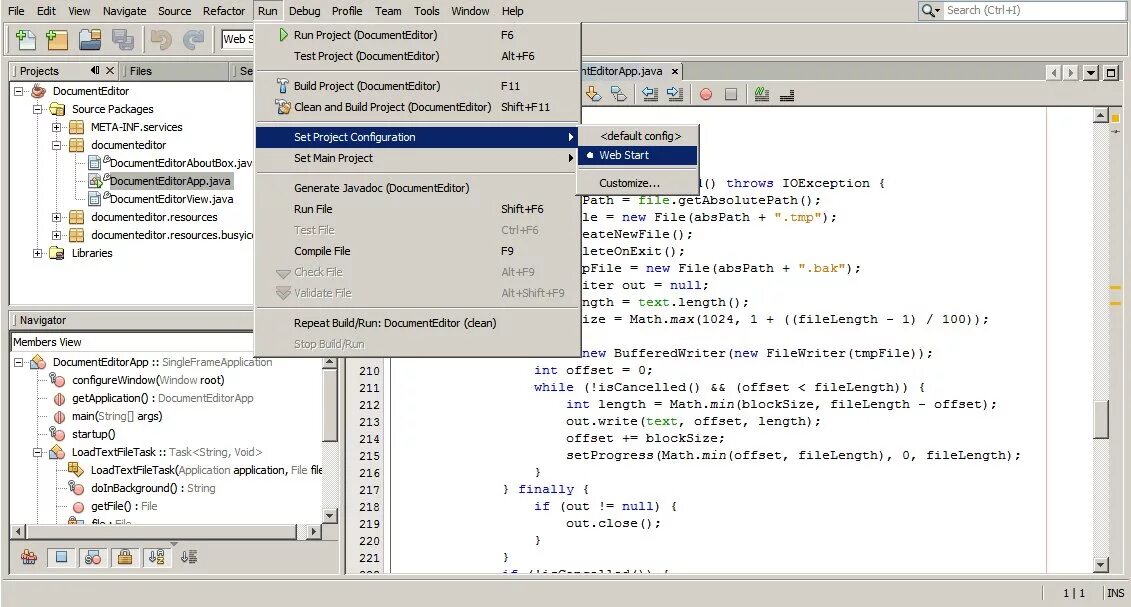Click the Navigator horizontal scrollbar right arrow
This screenshot has height=607, width=1131.
pos(313,531)
